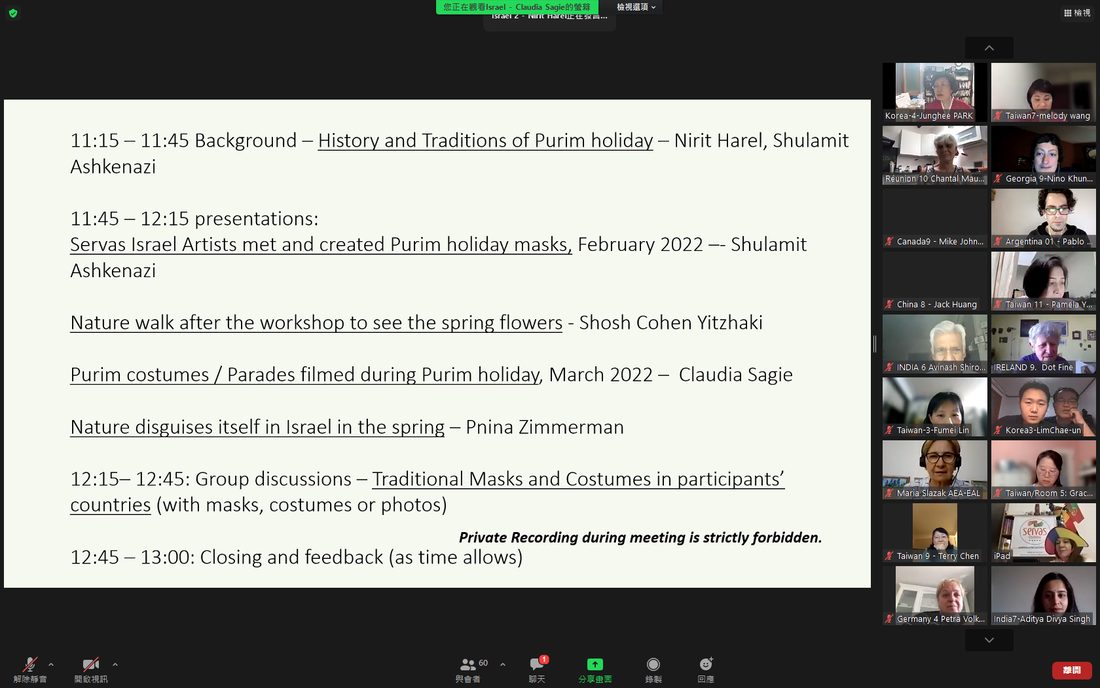Viewport: 1100px width, 688px height.
Task: Show next page of gallery thumbnails
Action: coord(989,640)
